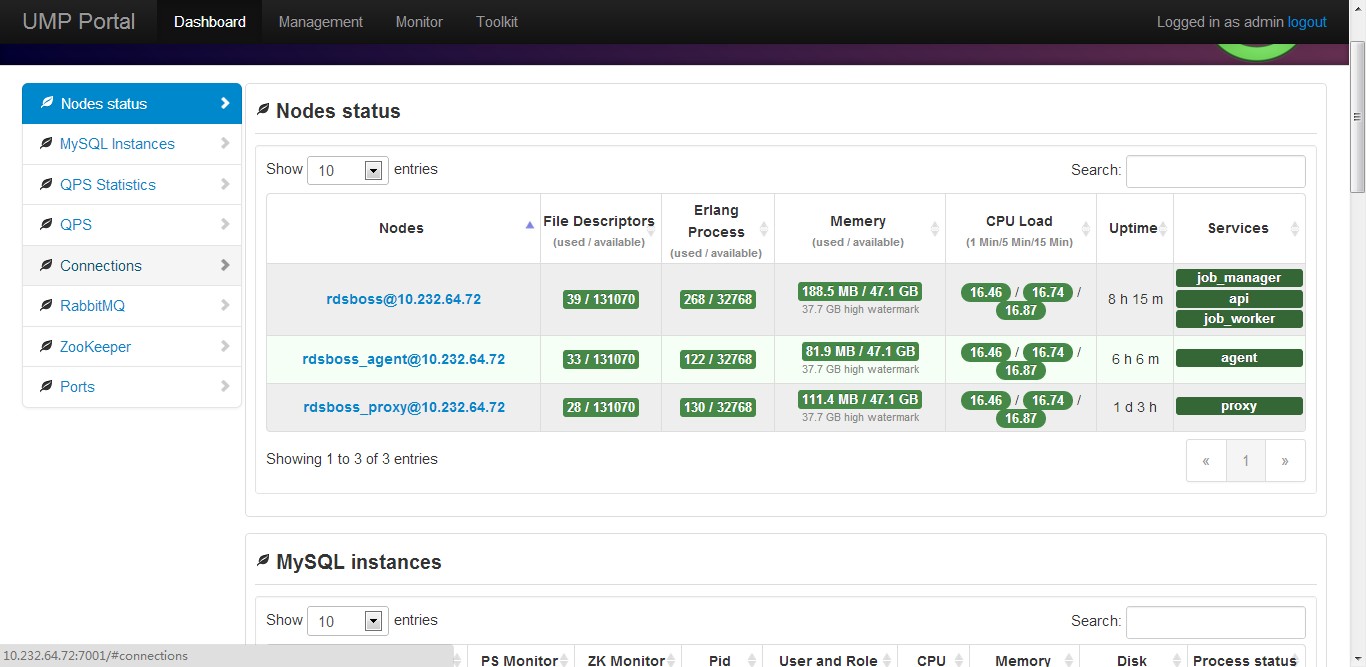Click chevron arrow on RabbitMQ sidebar row
This screenshot has height=667, width=1366.
tap(225, 305)
